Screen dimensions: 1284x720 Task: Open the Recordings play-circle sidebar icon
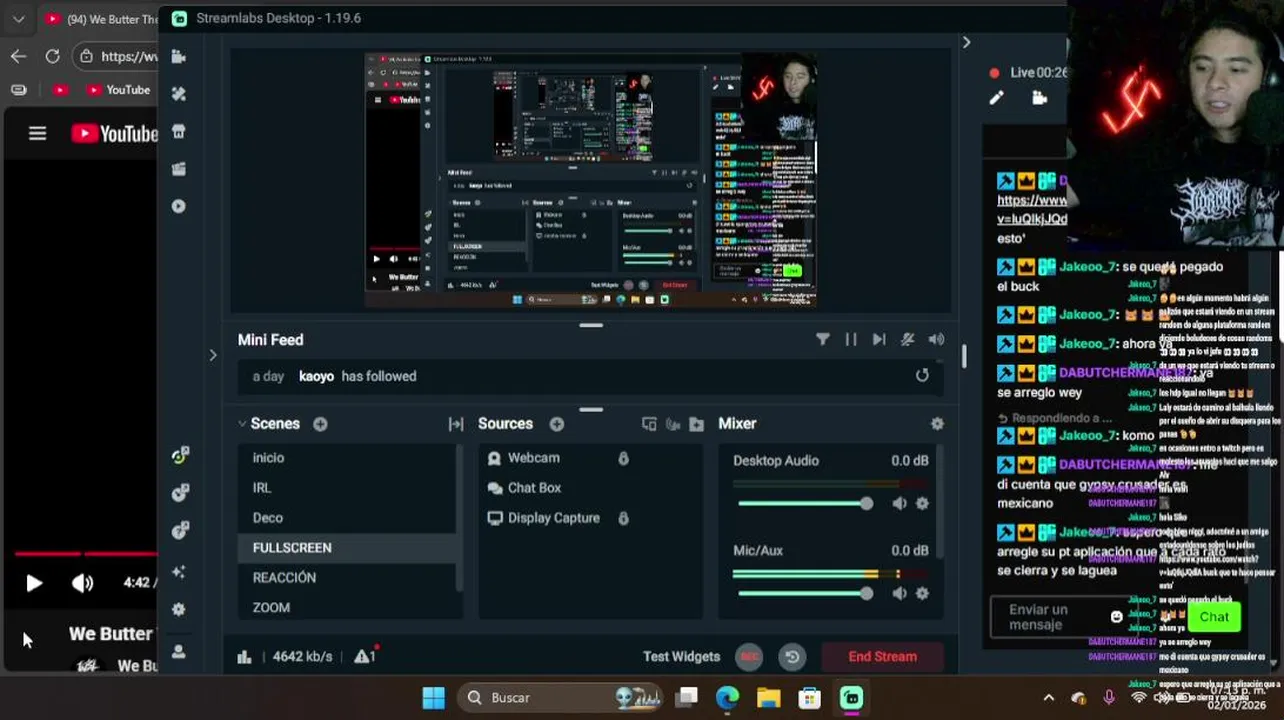179,206
